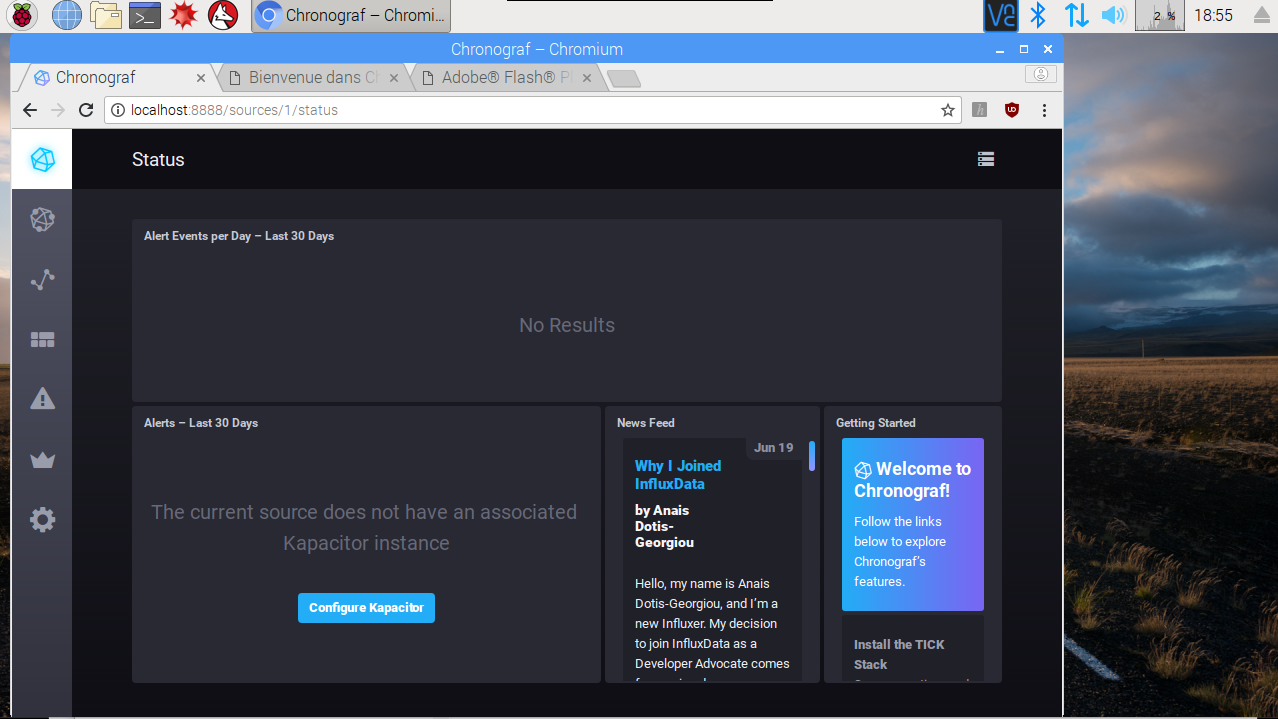Click the Install the TICK Stack link

coord(899,654)
